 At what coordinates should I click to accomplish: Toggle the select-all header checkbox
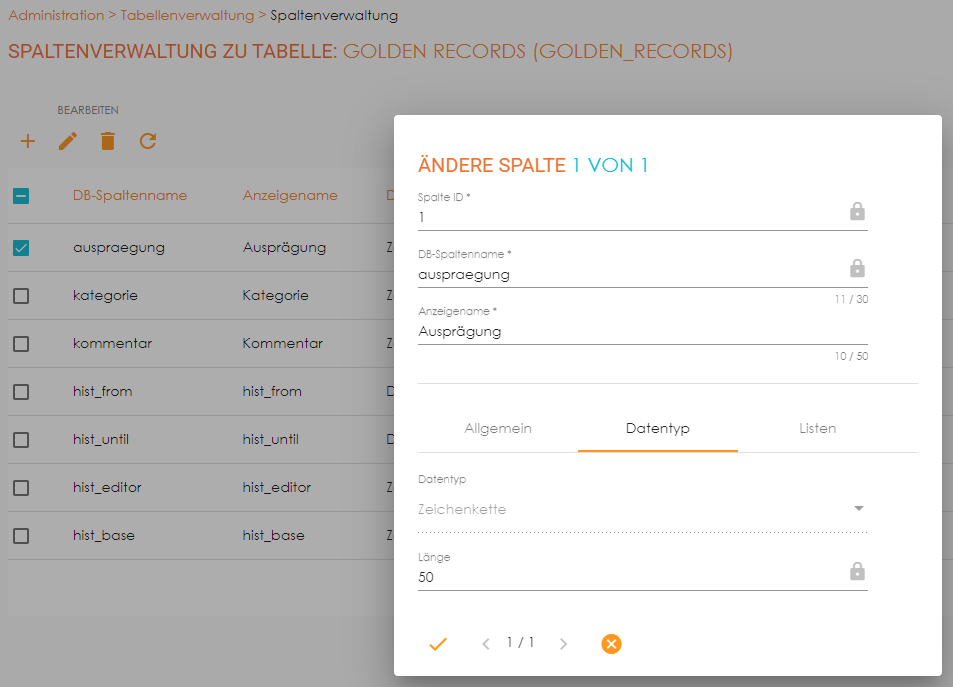tap(21, 196)
